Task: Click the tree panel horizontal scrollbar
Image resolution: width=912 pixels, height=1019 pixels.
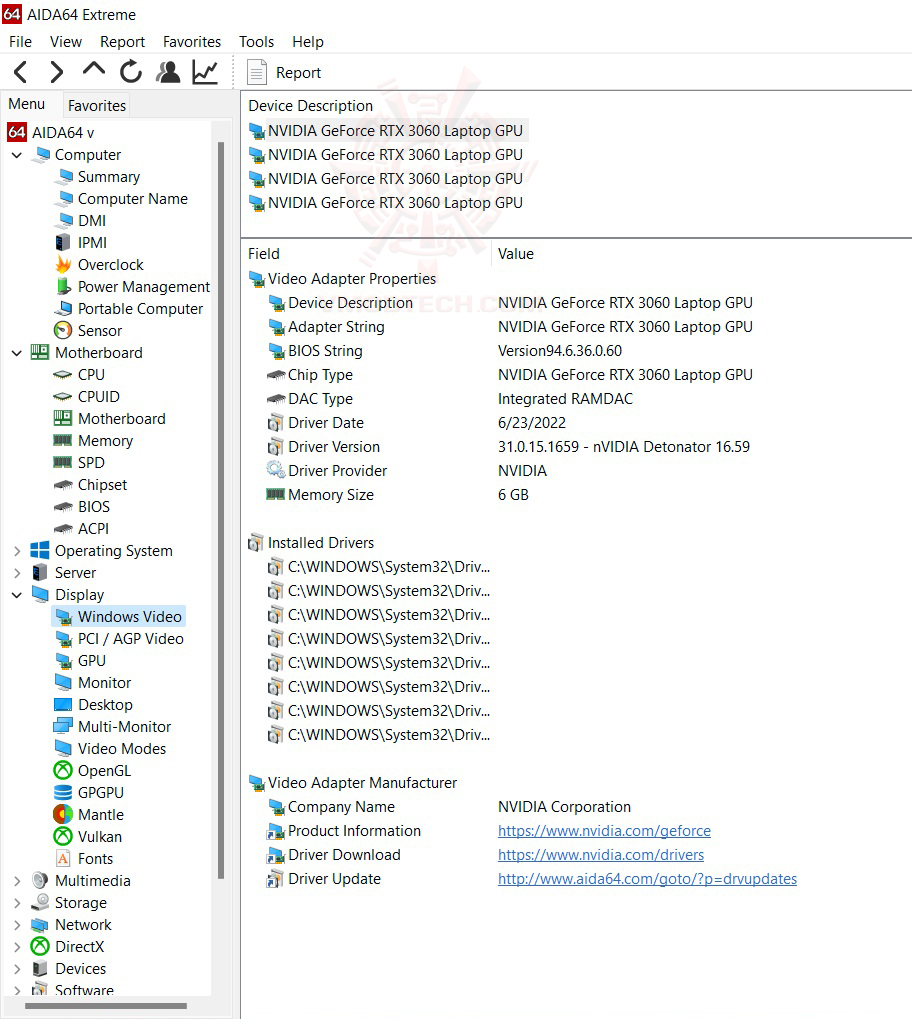Action: tap(106, 1005)
